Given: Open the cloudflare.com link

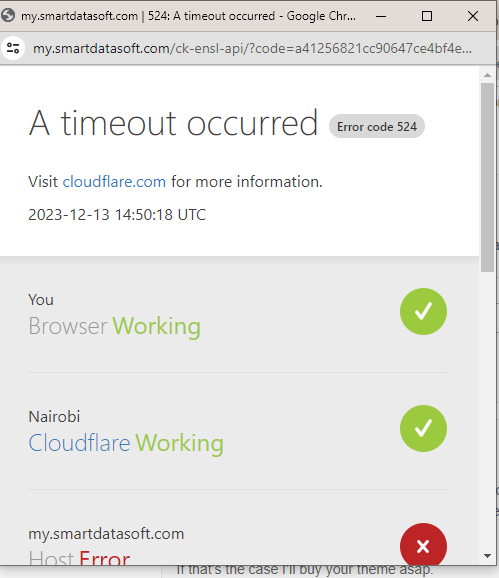Looking at the screenshot, I should (114, 182).
